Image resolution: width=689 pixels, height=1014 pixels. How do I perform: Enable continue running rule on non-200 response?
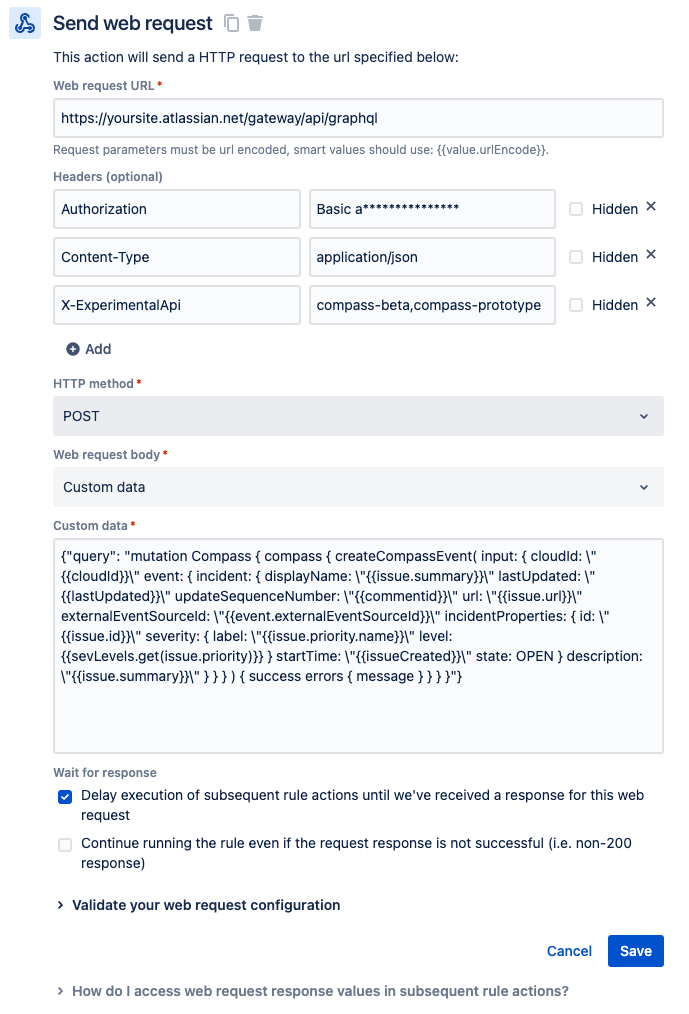click(x=65, y=844)
